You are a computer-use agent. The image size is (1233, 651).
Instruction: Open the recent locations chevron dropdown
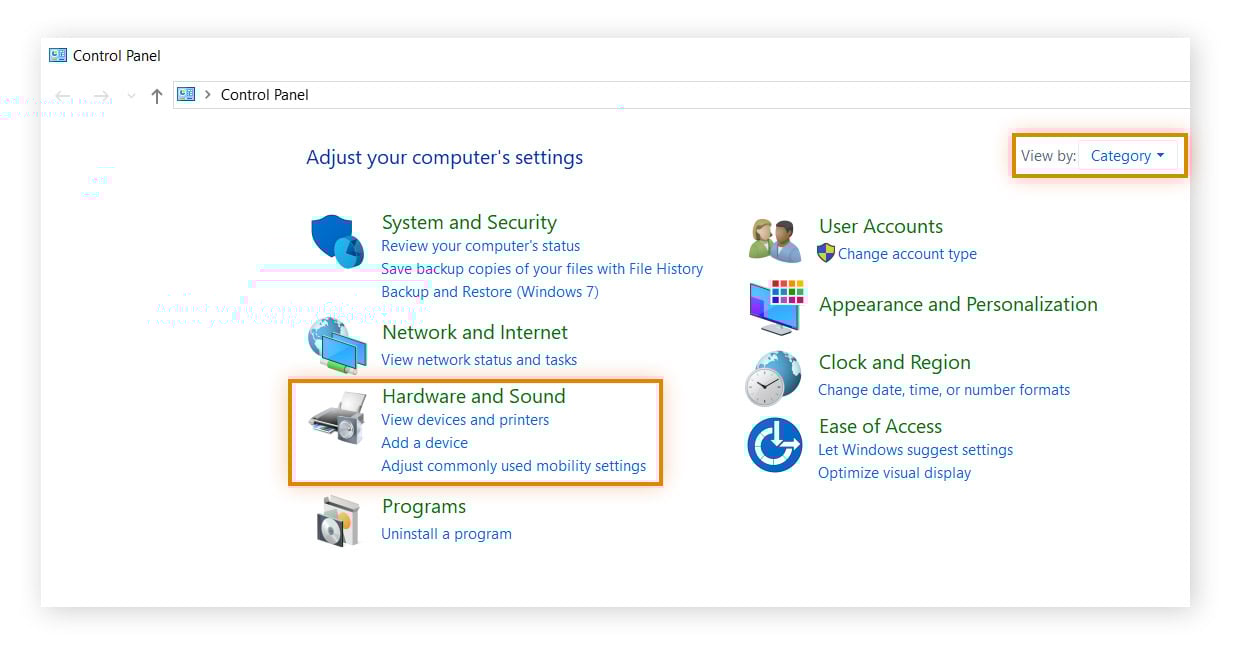point(131,96)
